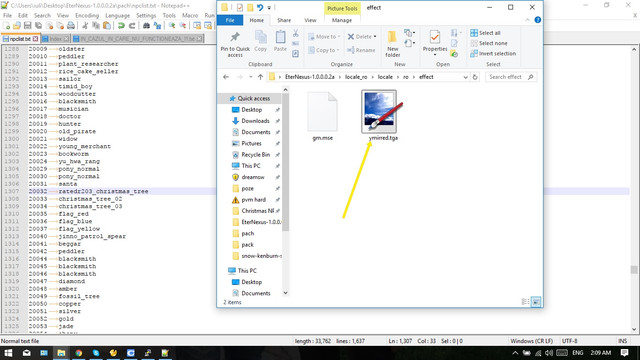Show hidden system tray icons chevron

pos(515,353)
